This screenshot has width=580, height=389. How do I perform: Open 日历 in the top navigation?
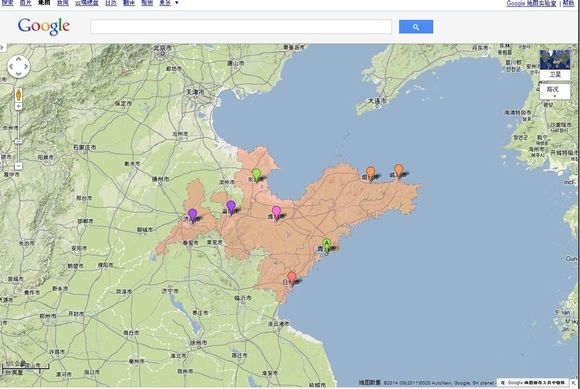(111, 3)
